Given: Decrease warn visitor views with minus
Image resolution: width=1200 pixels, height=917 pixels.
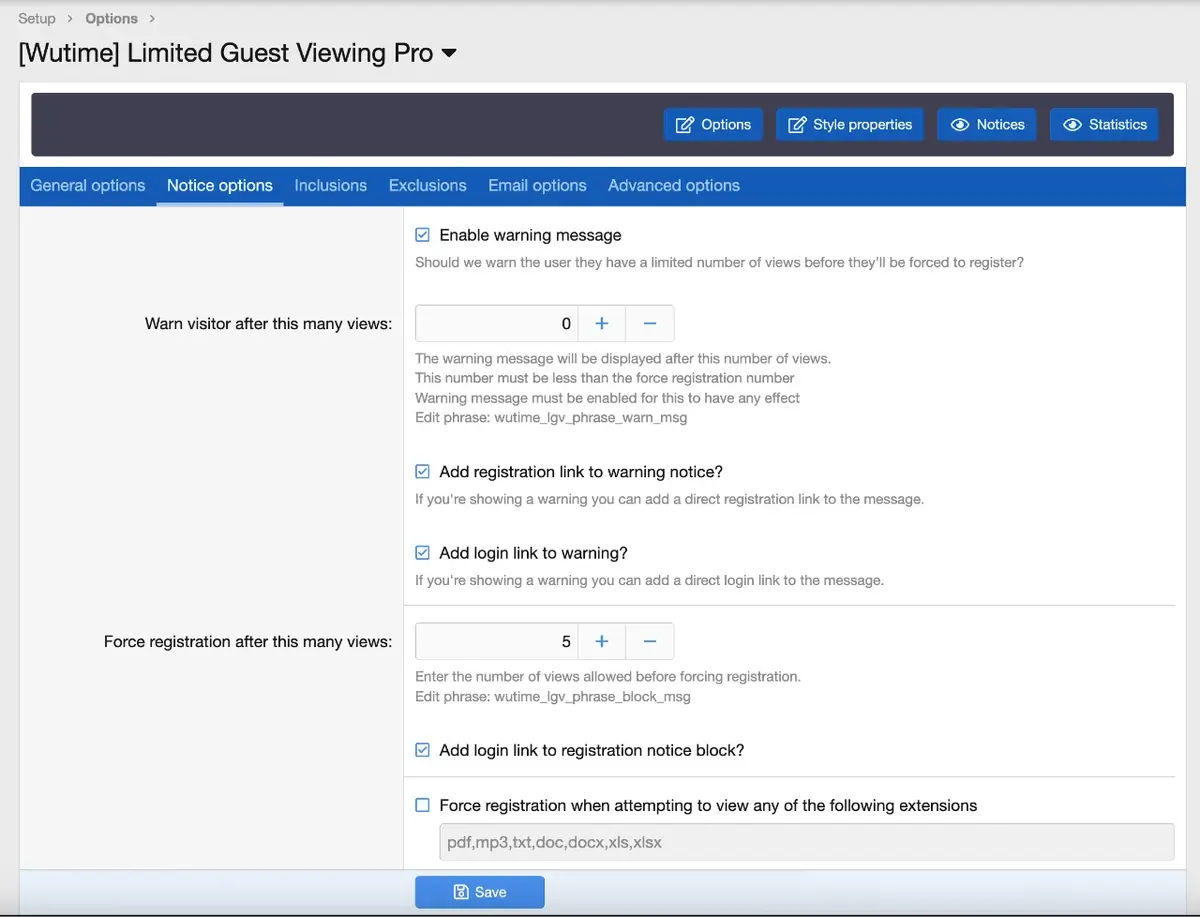Looking at the screenshot, I should [650, 324].
